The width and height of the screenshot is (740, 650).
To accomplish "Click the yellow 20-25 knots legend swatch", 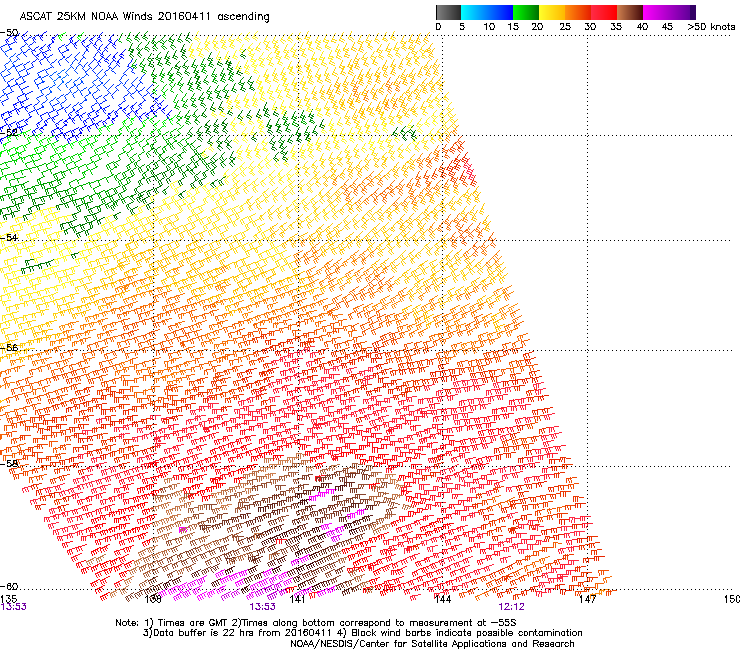I will (552, 12).
